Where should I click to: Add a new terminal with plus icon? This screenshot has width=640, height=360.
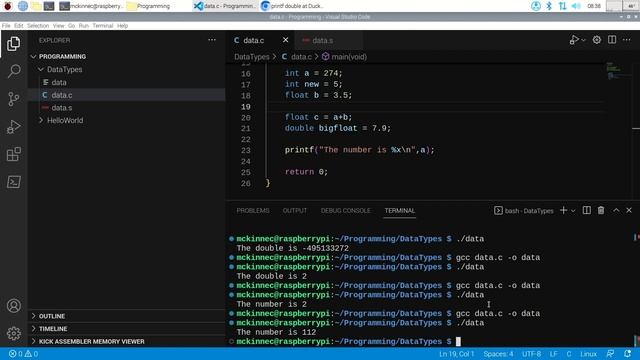click(x=563, y=210)
